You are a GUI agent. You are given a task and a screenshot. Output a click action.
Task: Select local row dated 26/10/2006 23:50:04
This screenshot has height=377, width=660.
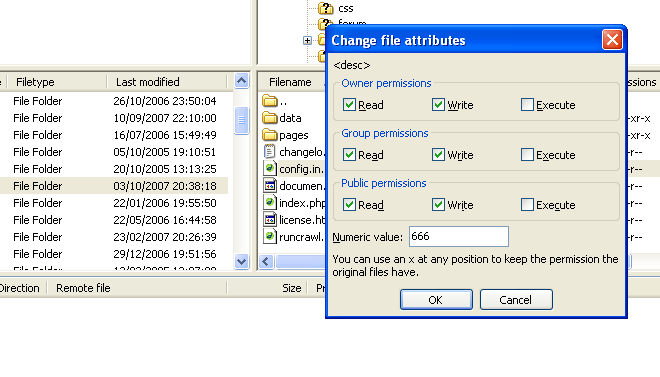tap(114, 101)
